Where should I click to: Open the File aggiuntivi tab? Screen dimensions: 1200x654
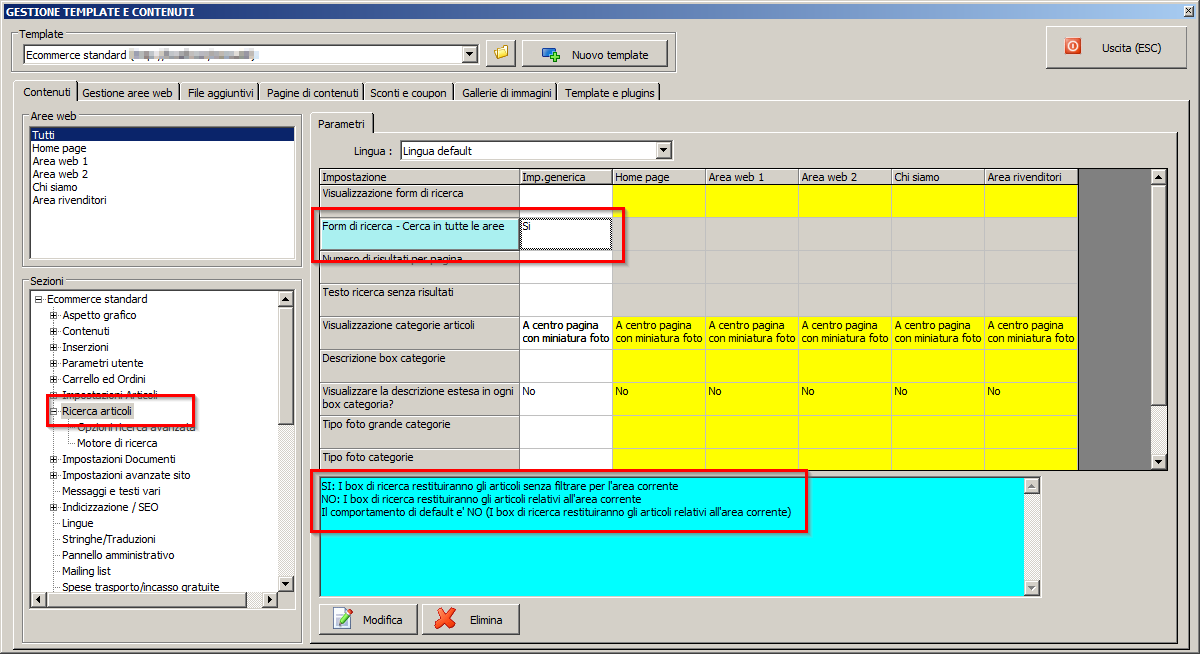[x=220, y=93]
